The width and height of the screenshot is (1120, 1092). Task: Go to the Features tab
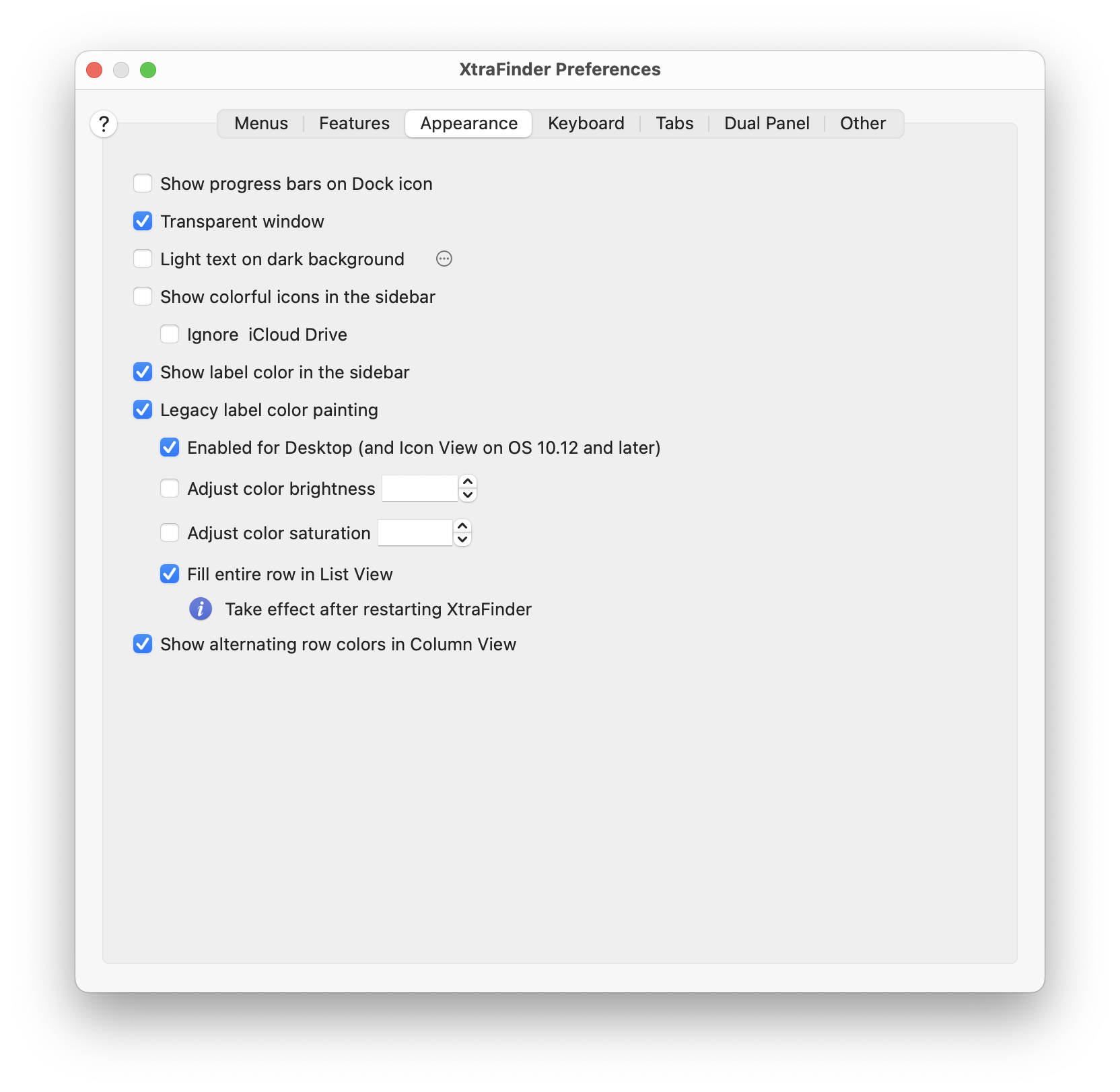[x=354, y=124]
